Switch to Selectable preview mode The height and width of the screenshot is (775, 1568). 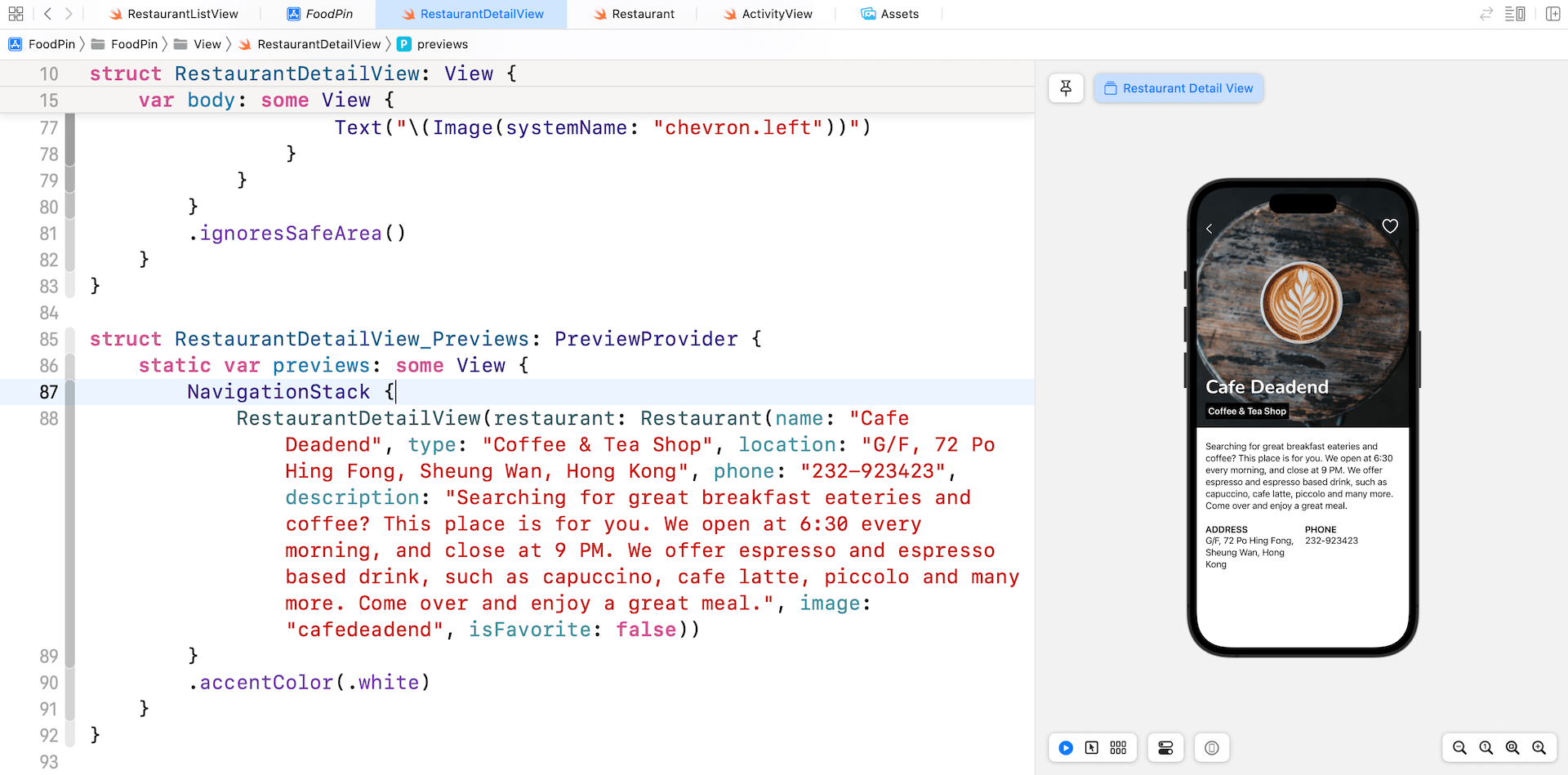coord(1092,748)
